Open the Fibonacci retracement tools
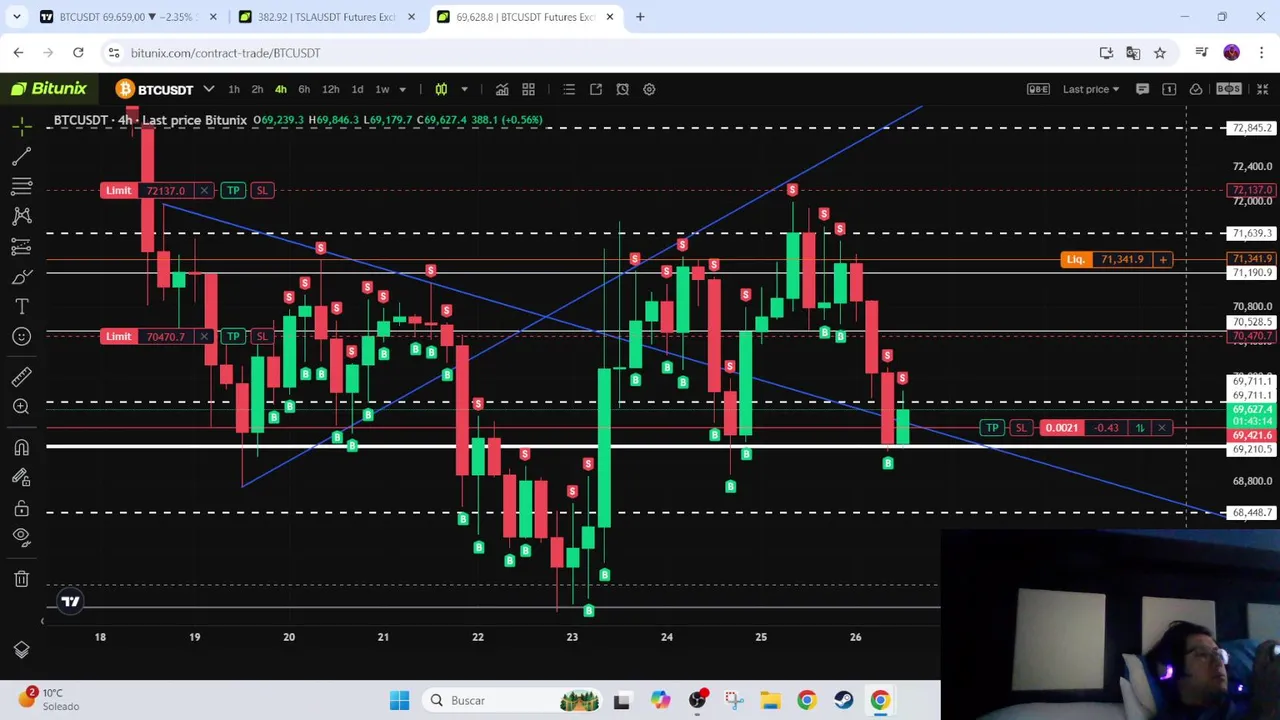This screenshot has width=1280, height=720. (21, 186)
